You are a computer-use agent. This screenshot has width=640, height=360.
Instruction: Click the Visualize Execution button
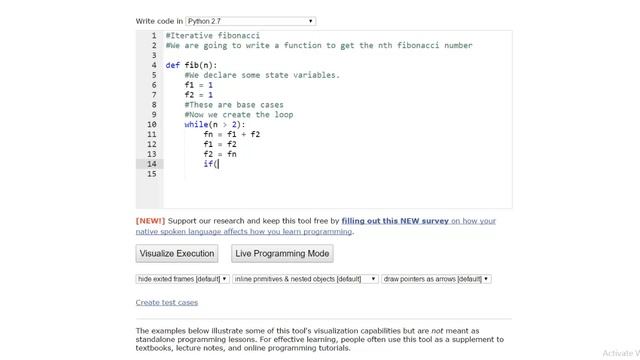[x=177, y=253]
